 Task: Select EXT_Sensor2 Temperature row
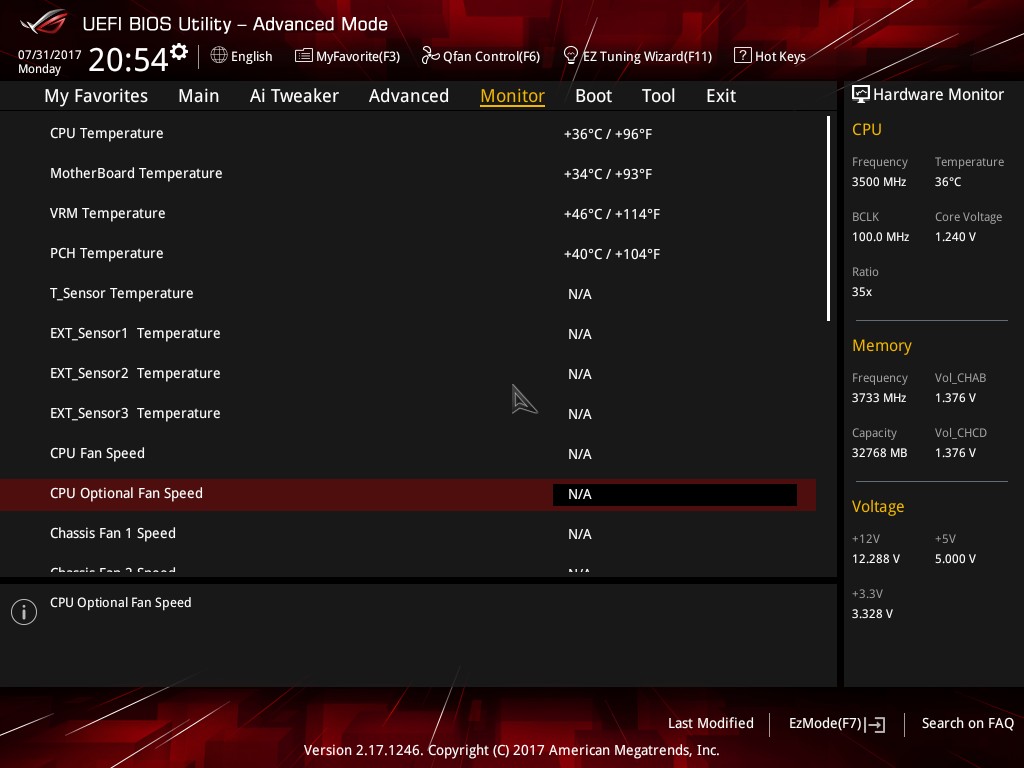[x=408, y=374]
